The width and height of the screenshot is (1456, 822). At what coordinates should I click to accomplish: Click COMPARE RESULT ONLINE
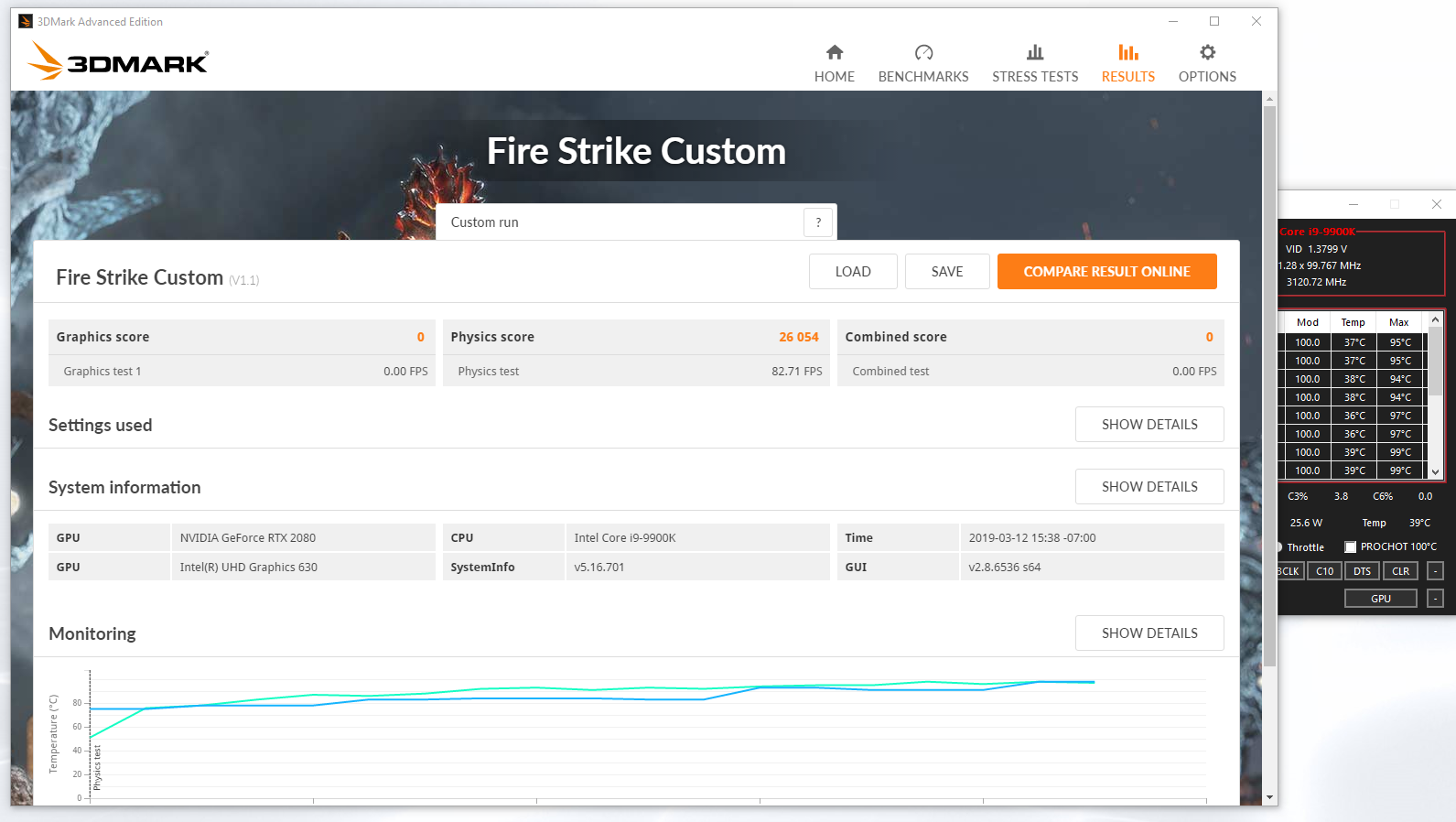point(1107,272)
